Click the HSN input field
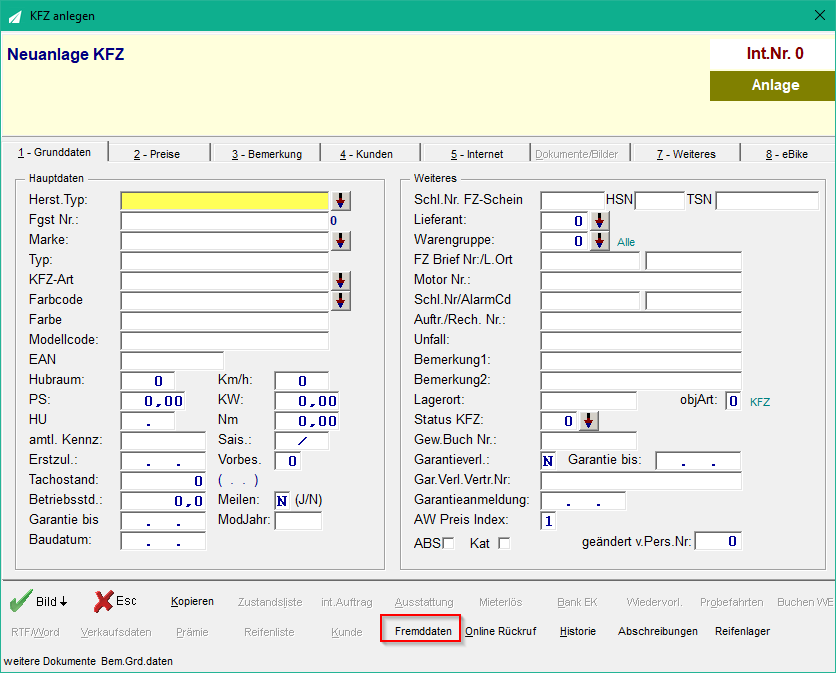This screenshot has width=836, height=673. coord(660,201)
